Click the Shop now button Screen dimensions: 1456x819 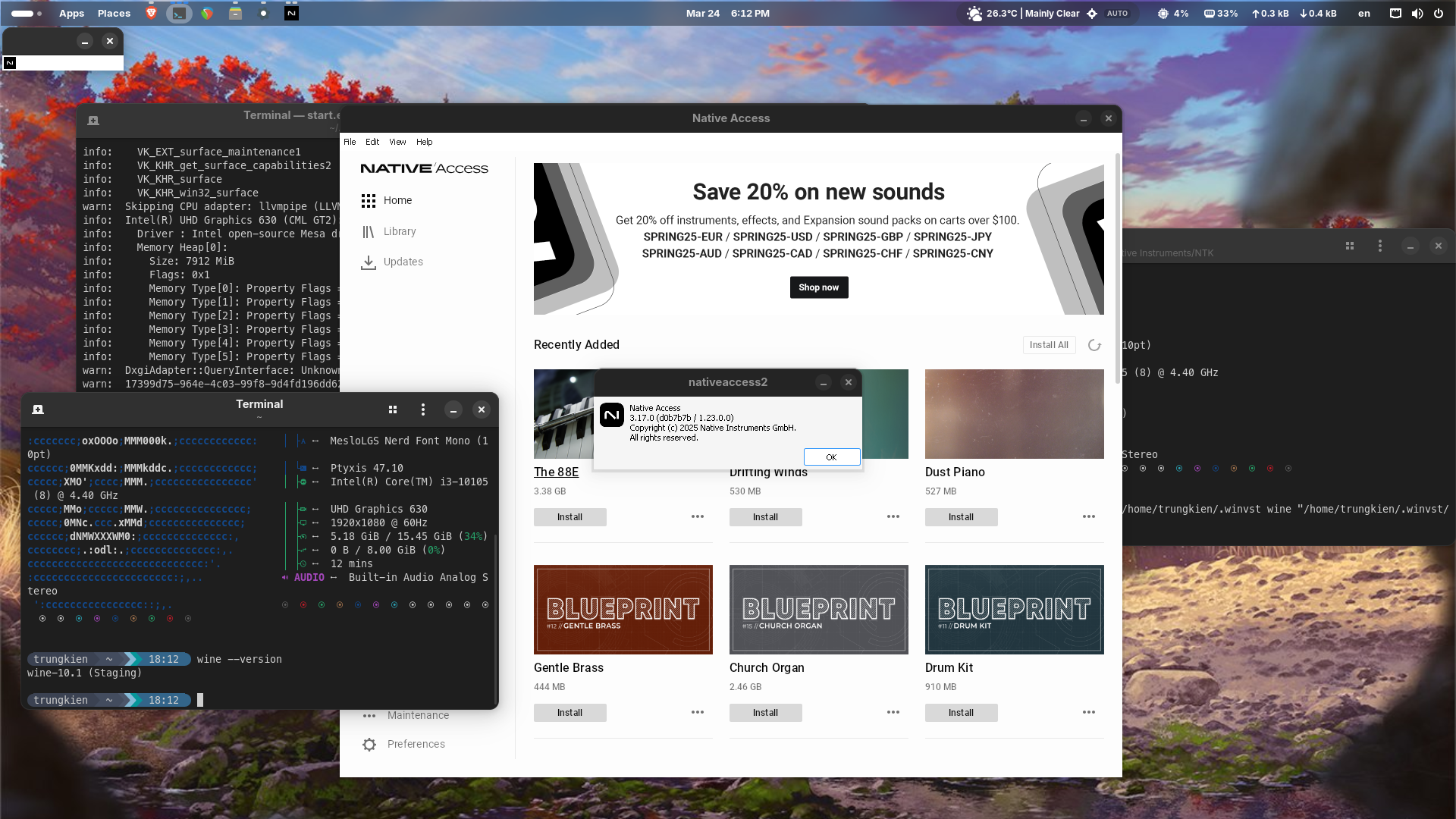(819, 287)
